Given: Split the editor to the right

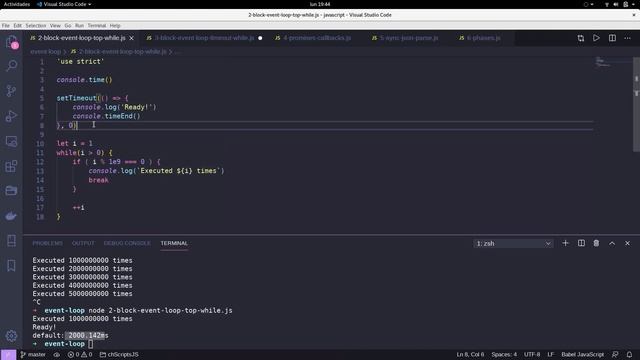Looking at the screenshot, I should coord(612,38).
